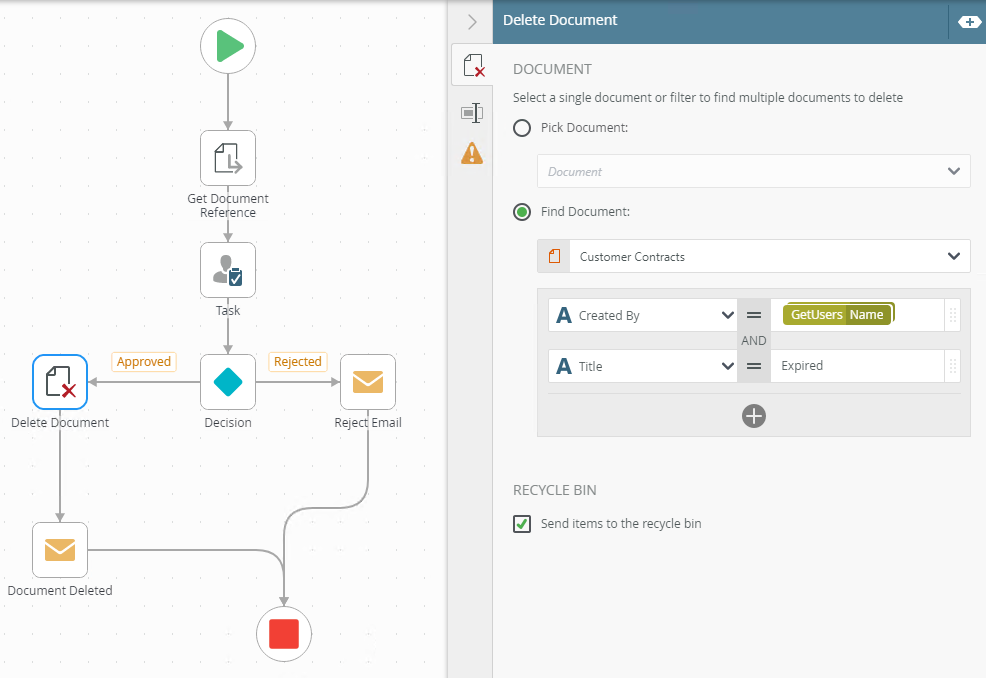
Task: Click the red End node
Action: (284, 633)
